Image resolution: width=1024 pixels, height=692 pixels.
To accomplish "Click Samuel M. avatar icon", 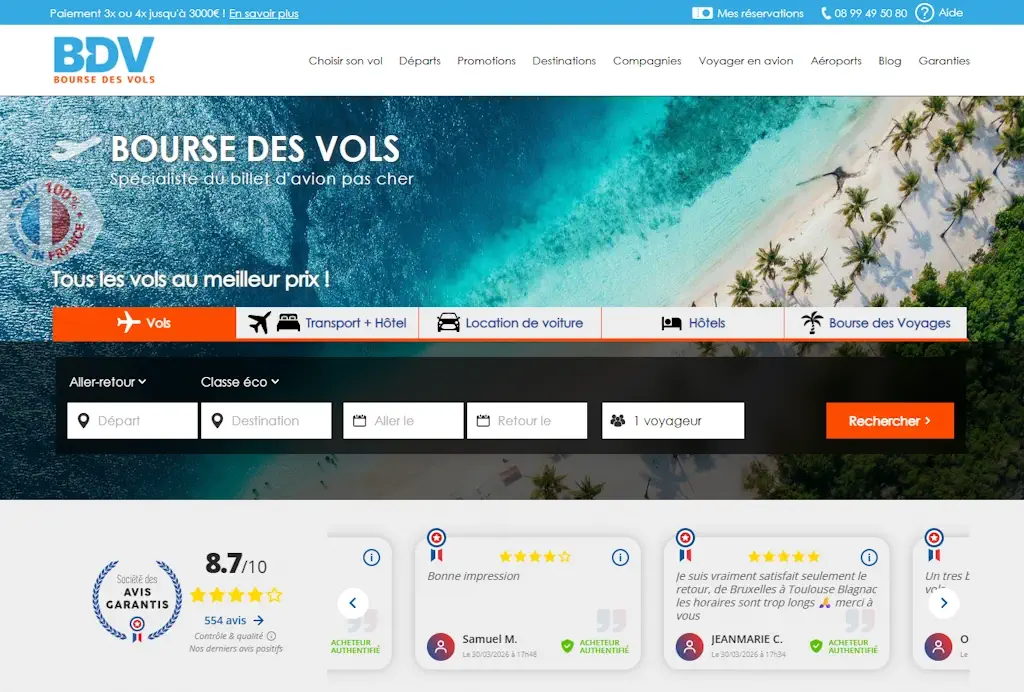I will click(x=441, y=646).
